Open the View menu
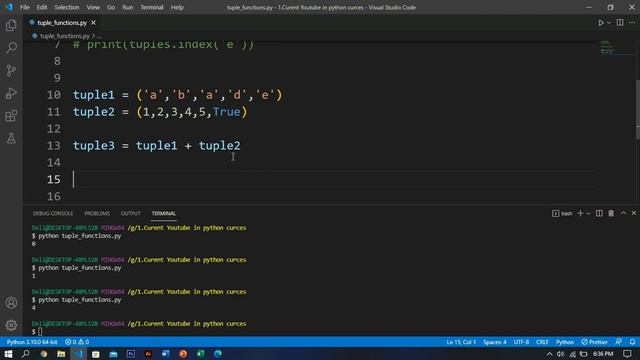The width and height of the screenshot is (640, 360). click(93, 7)
